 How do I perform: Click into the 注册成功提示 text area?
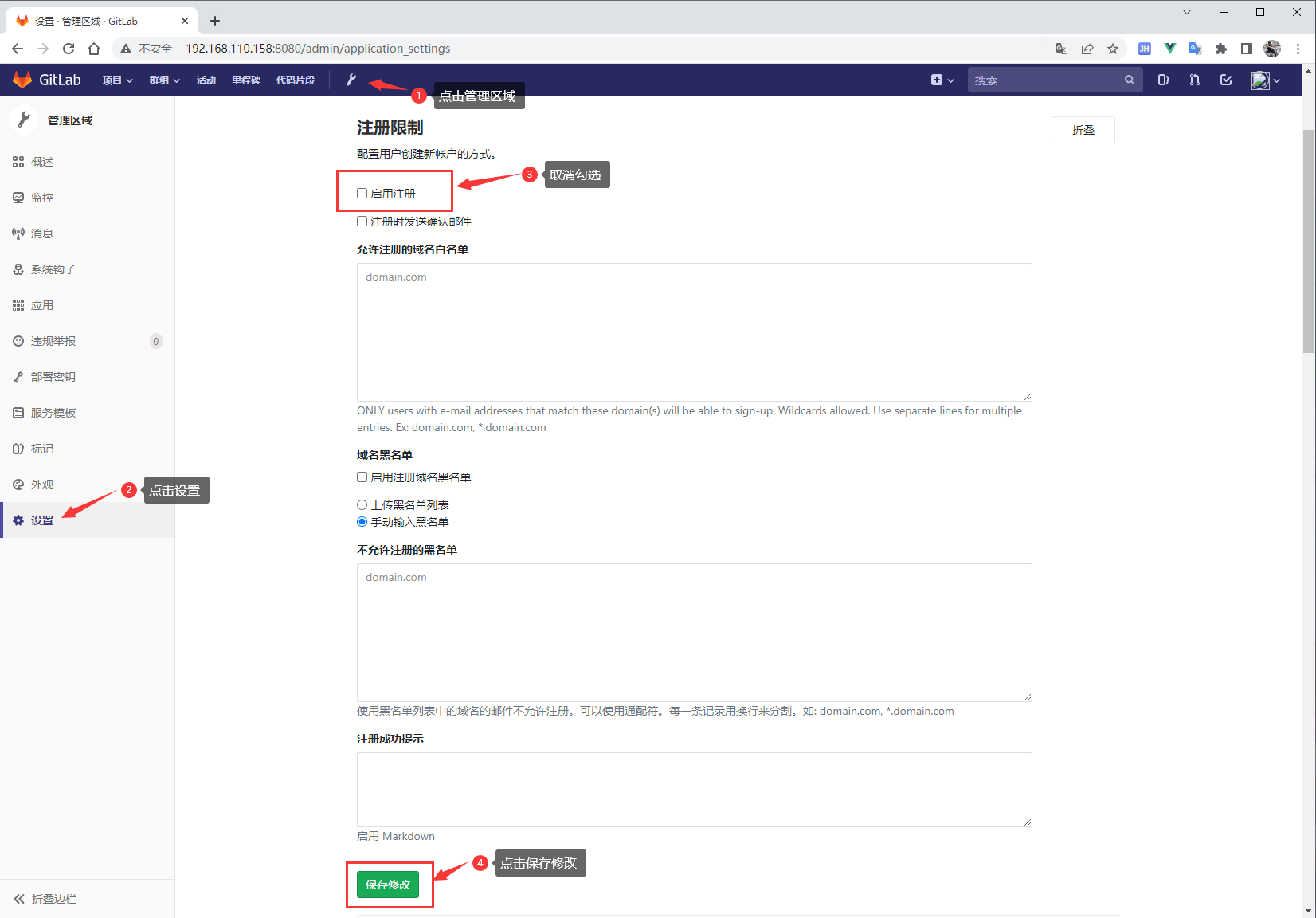coord(695,790)
